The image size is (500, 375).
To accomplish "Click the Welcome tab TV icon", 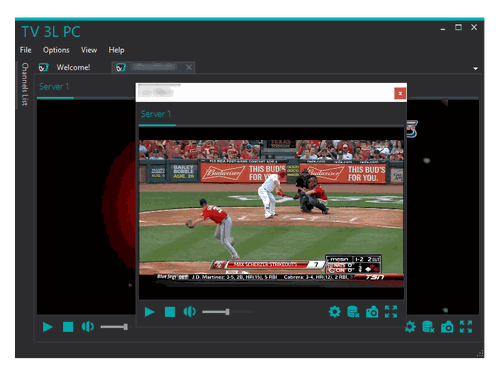I will [43, 67].
